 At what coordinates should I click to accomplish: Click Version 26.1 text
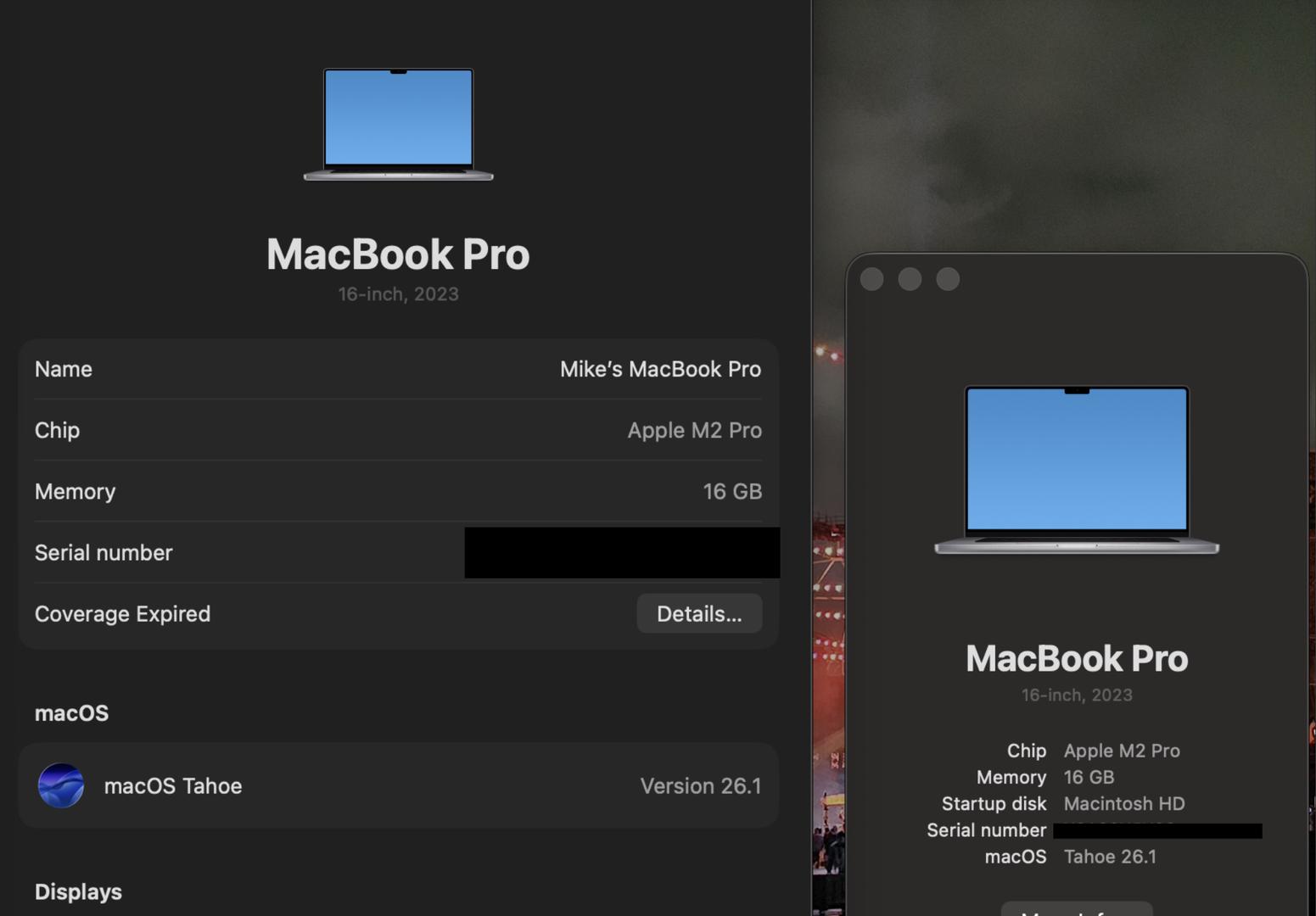(x=700, y=785)
